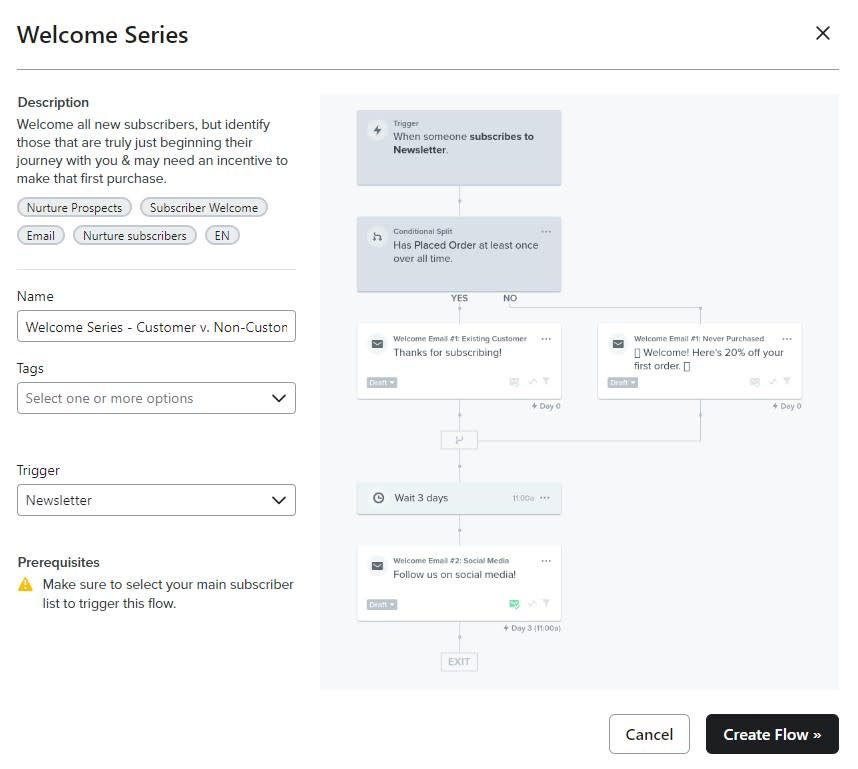
Task: Click the Never Purchased email envelope icon
Action: point(618,344)
